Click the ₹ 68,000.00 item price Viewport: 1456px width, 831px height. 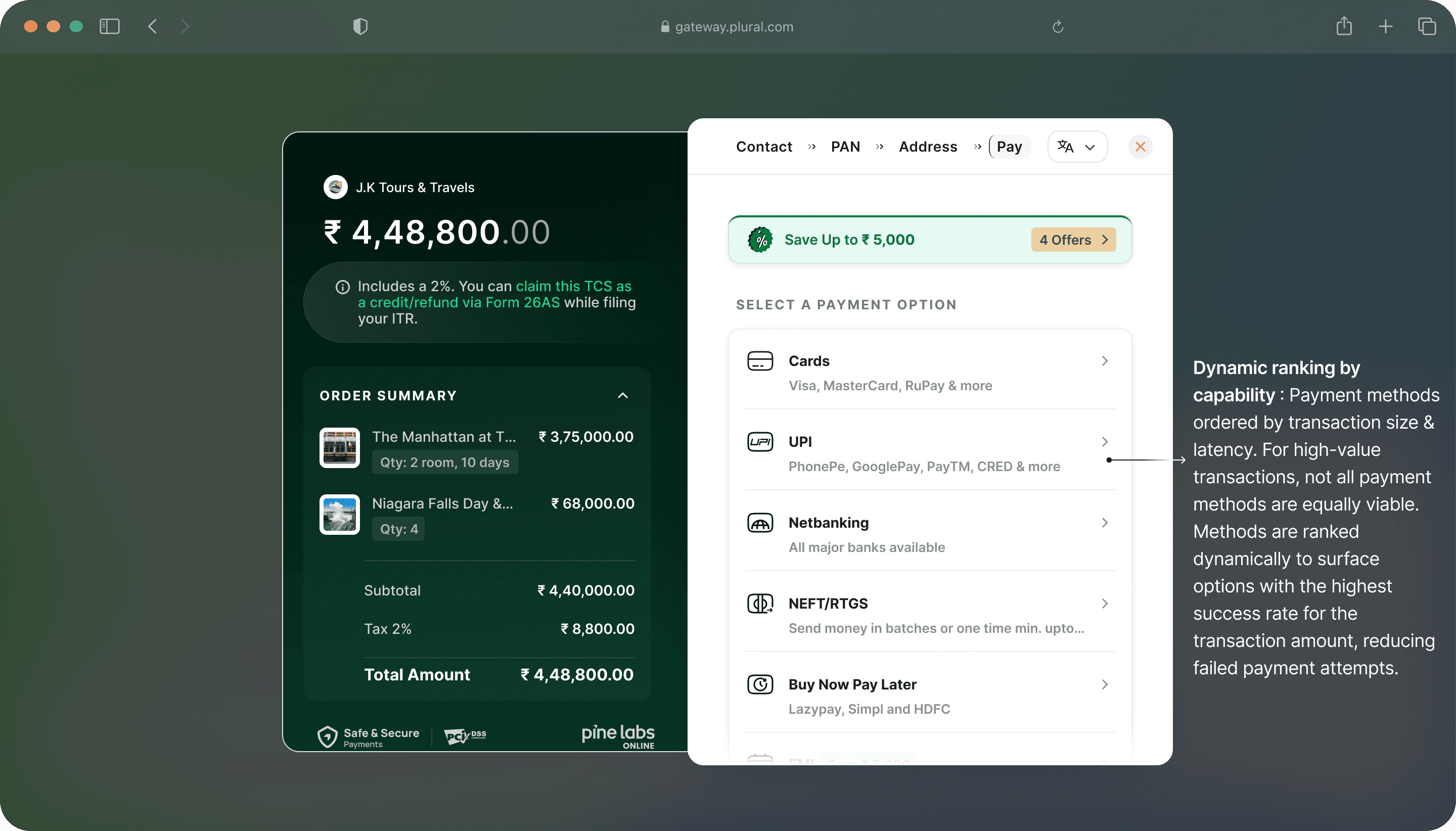click(593, 504)
